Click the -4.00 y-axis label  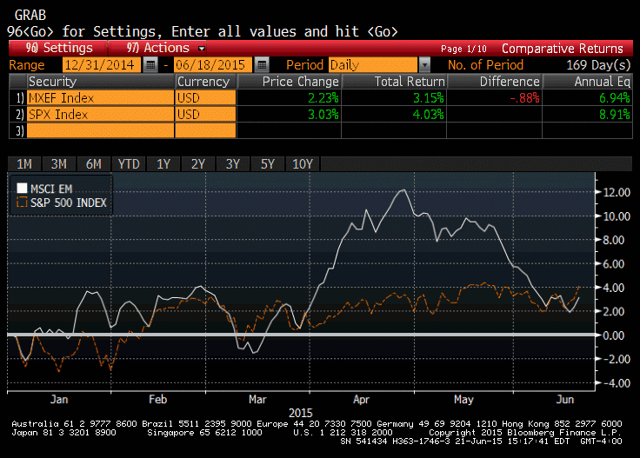pyautogui.click(x=617, y=383)
